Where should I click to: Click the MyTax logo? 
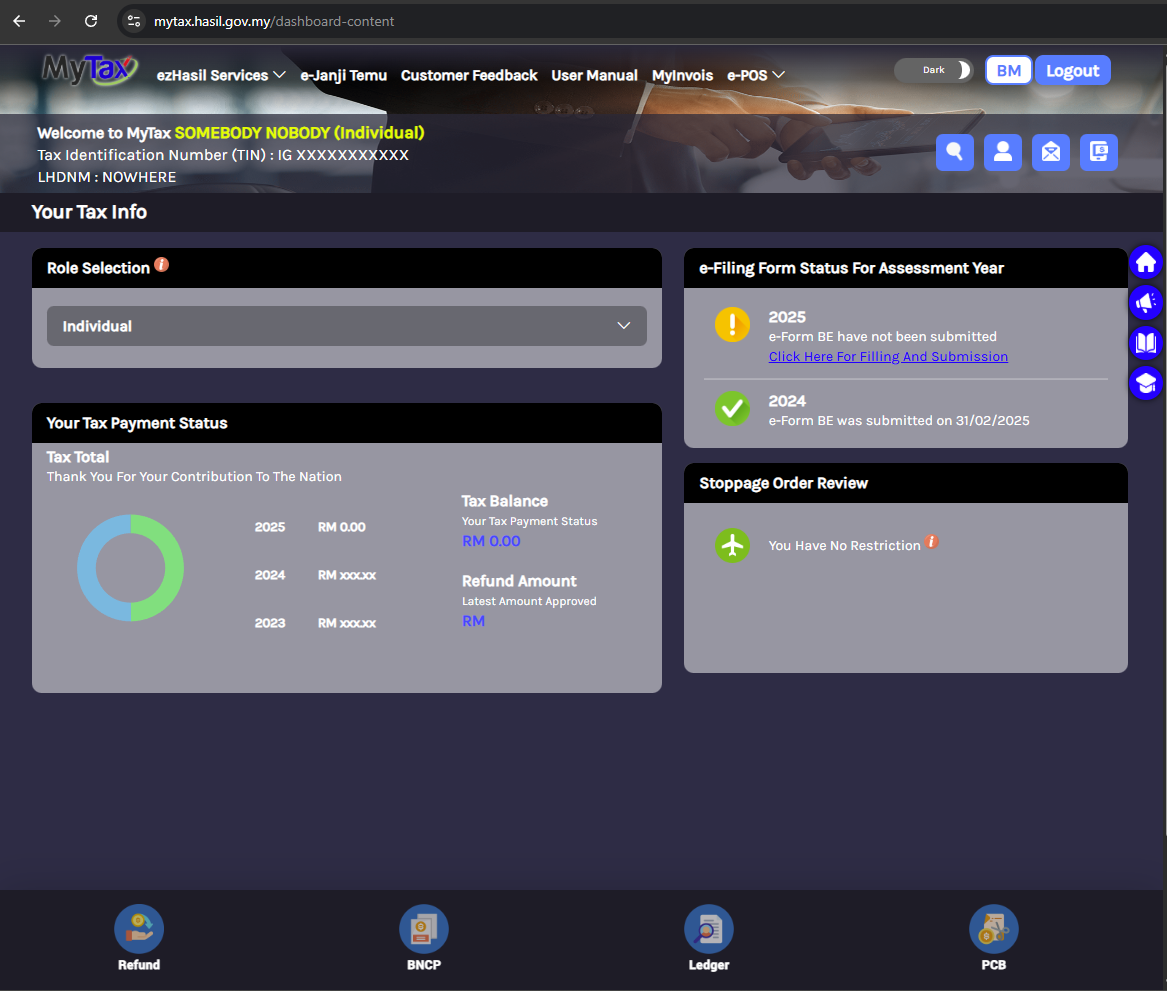[89, 69]
